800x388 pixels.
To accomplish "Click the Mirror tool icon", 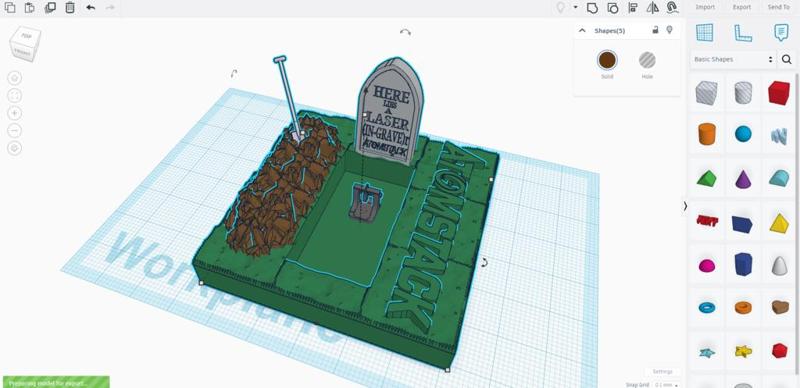I will [653, 7].
